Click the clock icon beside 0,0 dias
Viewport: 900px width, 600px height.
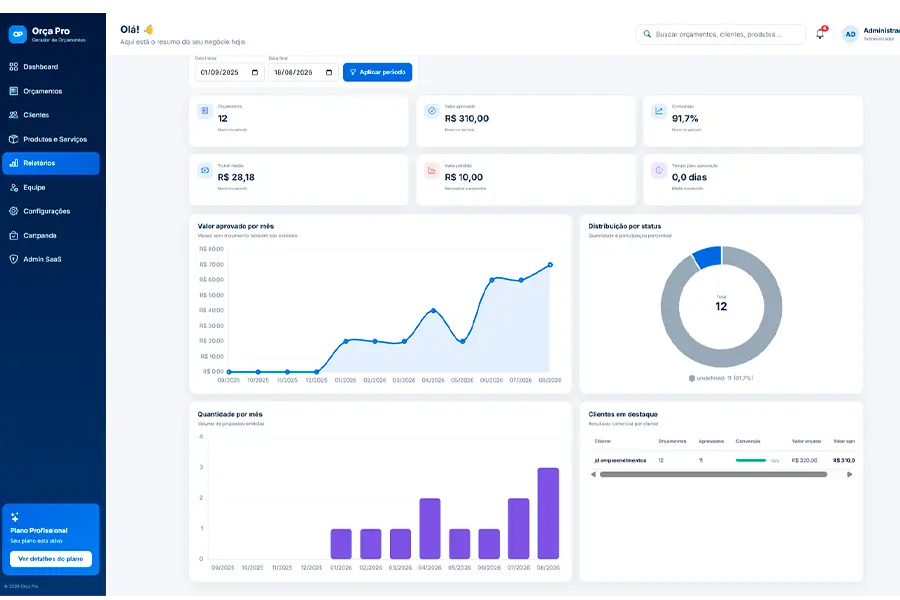(659, 170)
